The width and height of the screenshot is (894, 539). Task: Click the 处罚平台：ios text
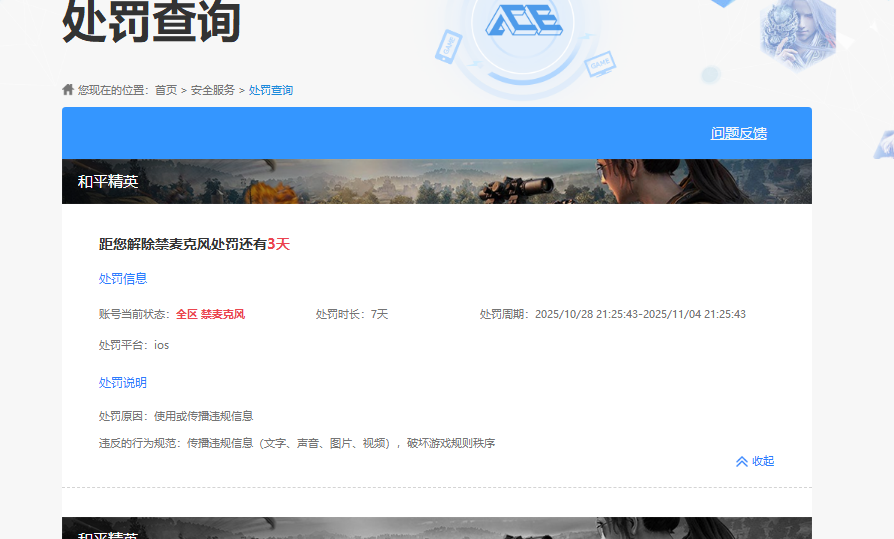pyautogui.click(x=134, y=345)
